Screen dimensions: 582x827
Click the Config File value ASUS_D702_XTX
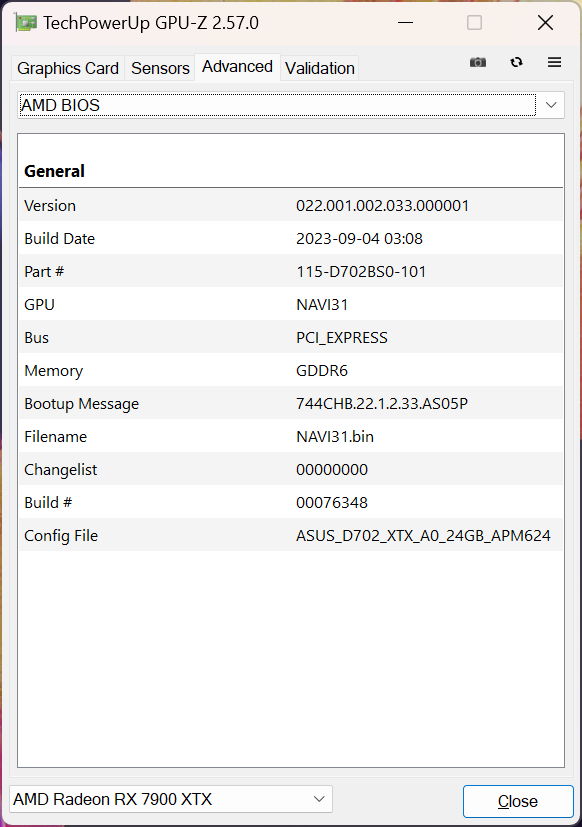(423, 536)
